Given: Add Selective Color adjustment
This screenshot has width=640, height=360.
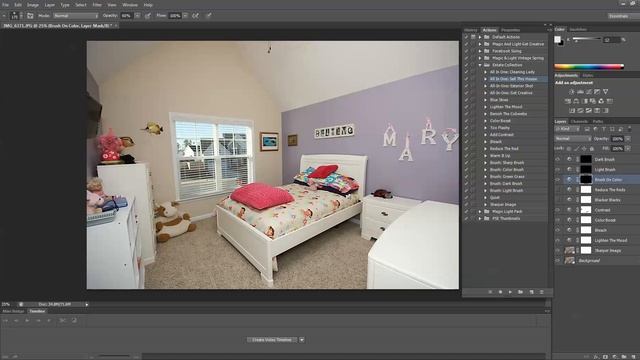Looking at the screenshot, I should (597, 111).
